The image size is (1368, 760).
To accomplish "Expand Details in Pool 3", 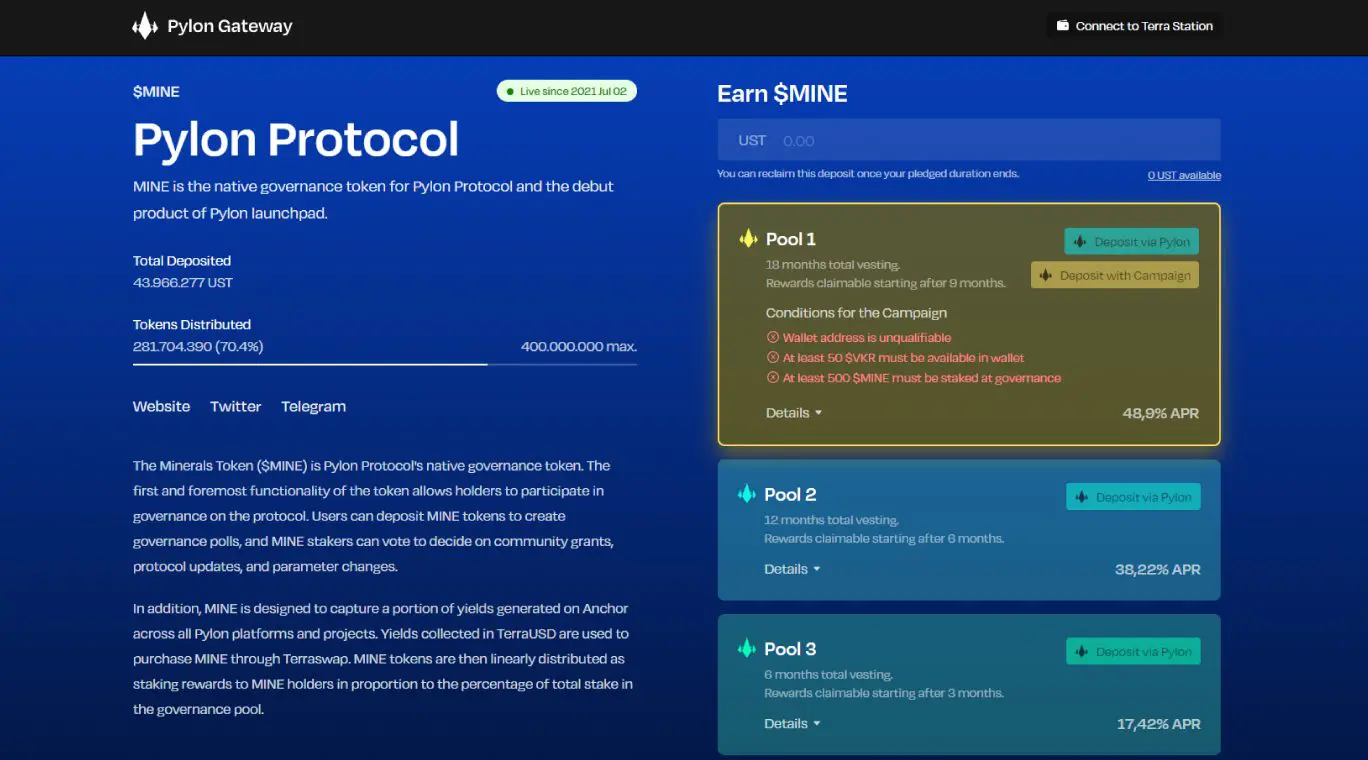I will pos(792,724).
